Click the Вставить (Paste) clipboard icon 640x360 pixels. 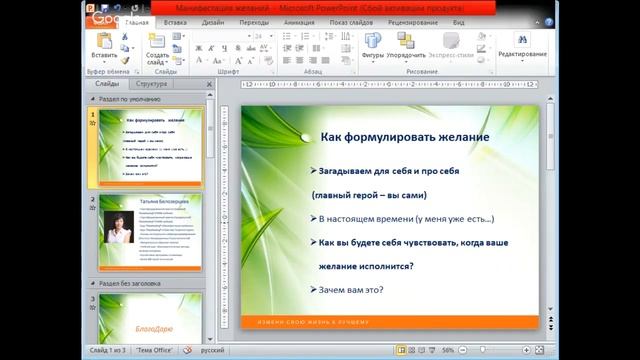pyautogui.click(x=104, y=41)
